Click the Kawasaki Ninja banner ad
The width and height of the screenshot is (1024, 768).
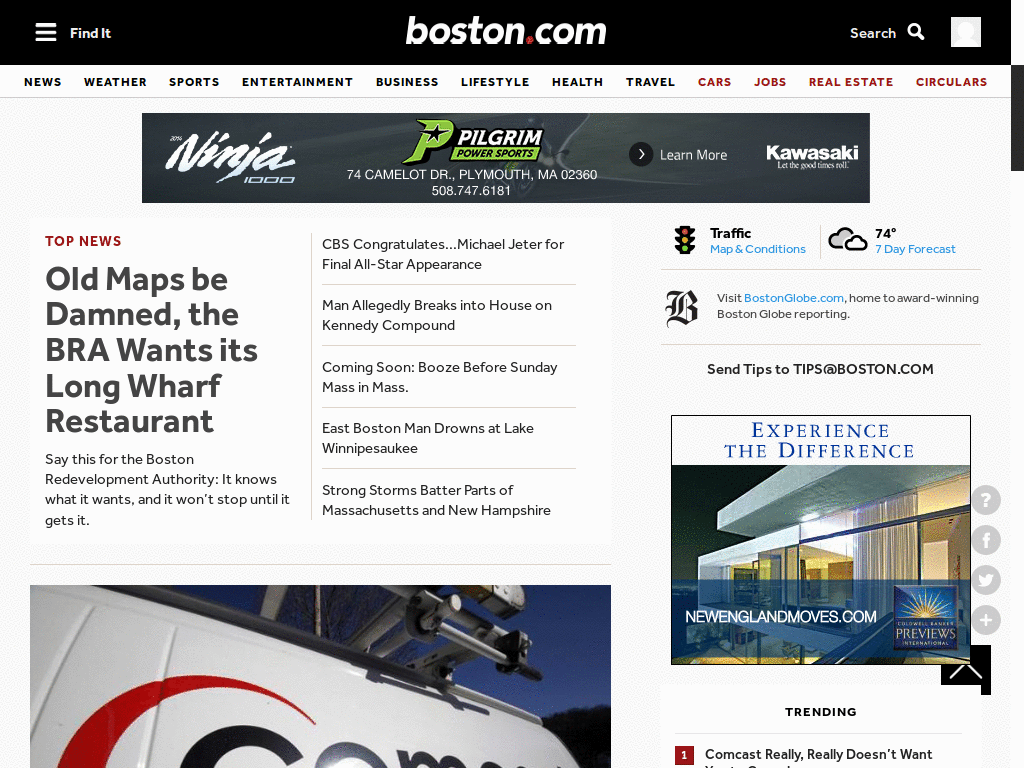[x=505, y=157]
